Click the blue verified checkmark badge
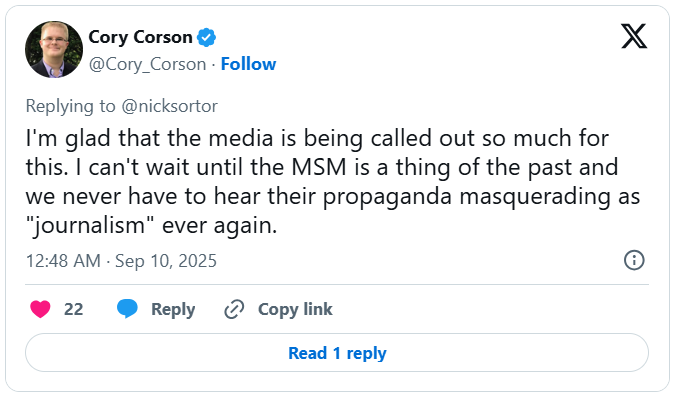 207,38
